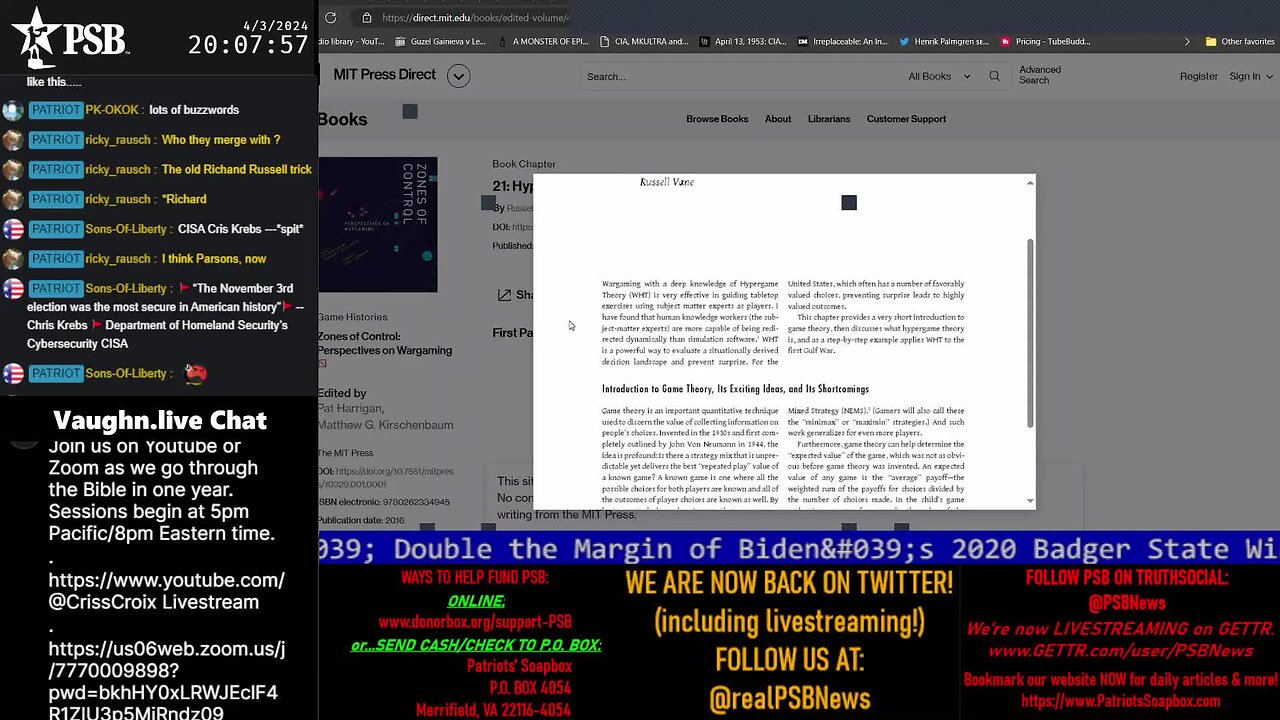Click the Register link
The width and height of the screenshot is (1280, 720).
[x=1198, y=76]
